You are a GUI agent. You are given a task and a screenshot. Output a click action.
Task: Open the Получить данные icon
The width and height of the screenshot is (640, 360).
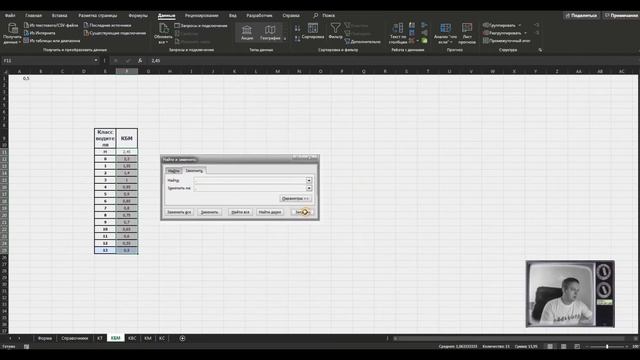point(12,33)
